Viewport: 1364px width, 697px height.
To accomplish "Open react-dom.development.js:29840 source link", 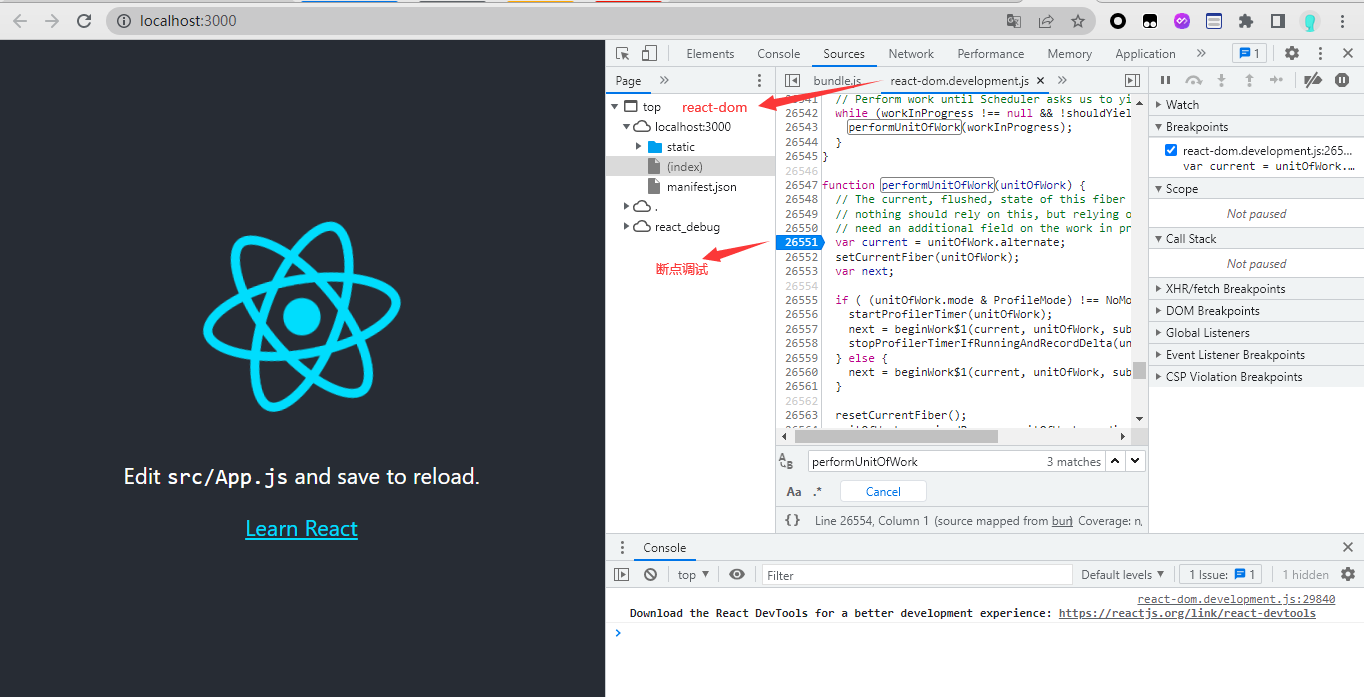I will point(1236,600).
